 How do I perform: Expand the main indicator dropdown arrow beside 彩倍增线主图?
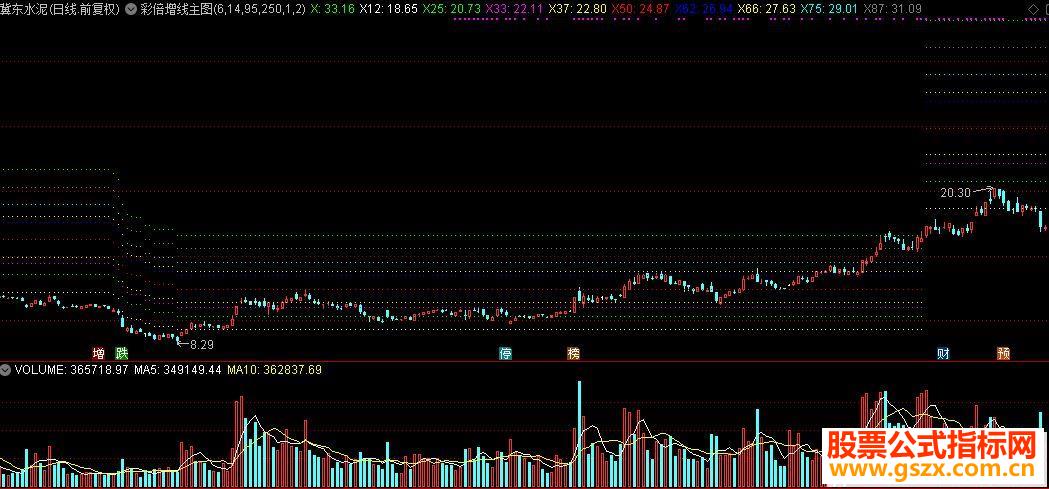pos(130,9)
